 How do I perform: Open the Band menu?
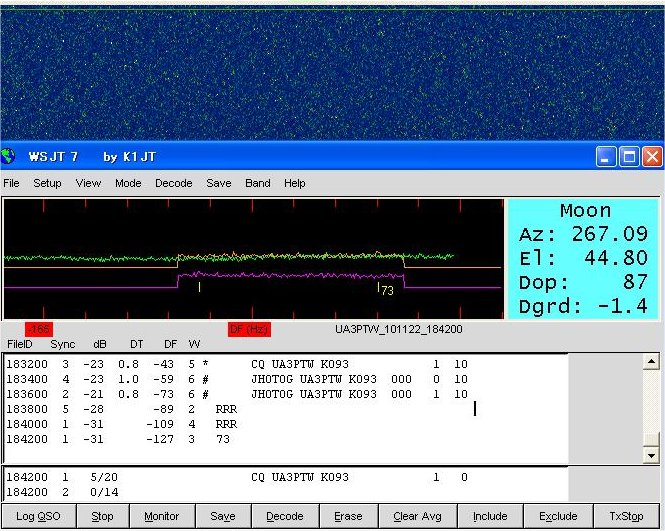257,183
